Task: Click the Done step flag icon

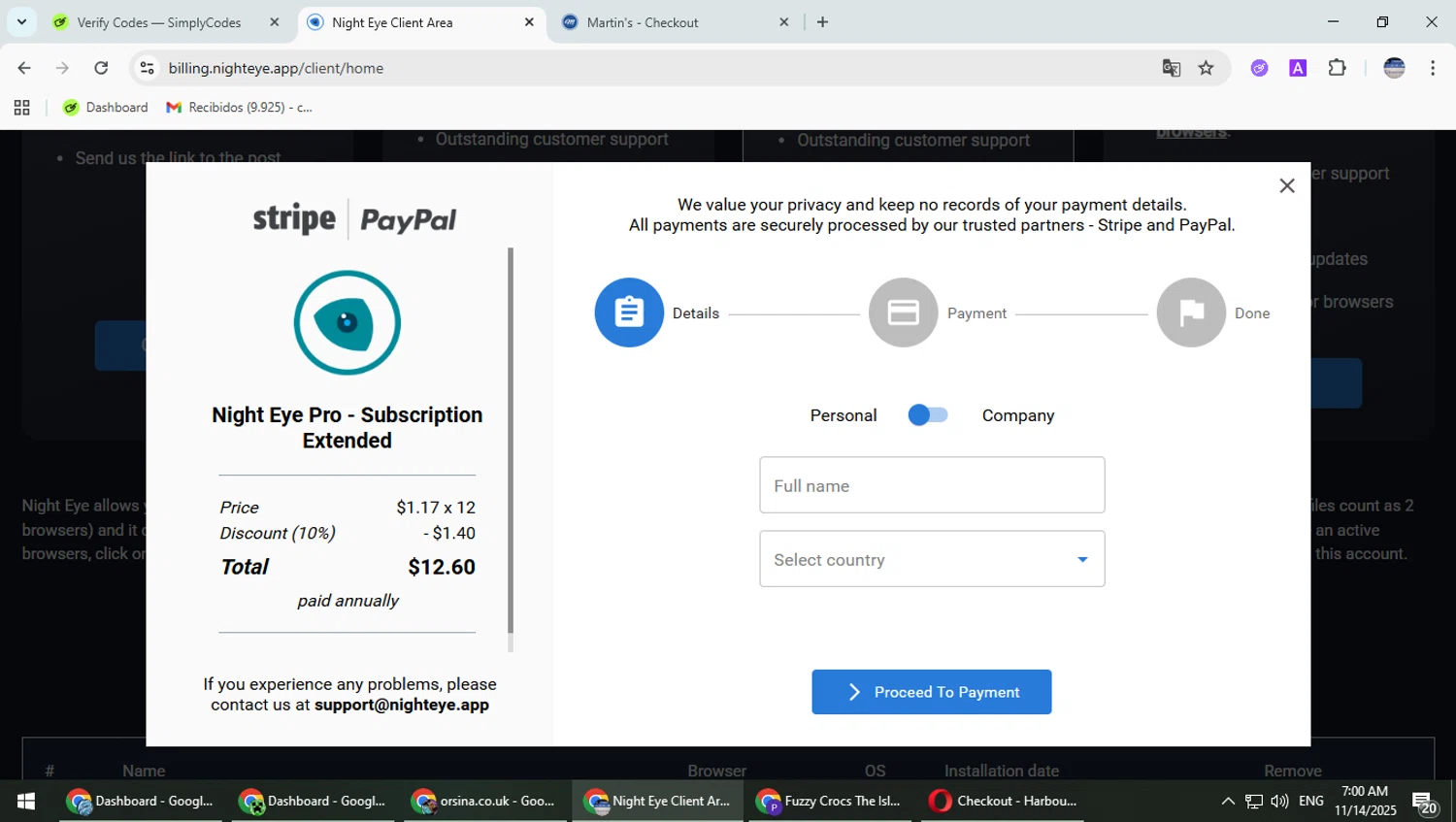Action: [x=1191, y=312]
